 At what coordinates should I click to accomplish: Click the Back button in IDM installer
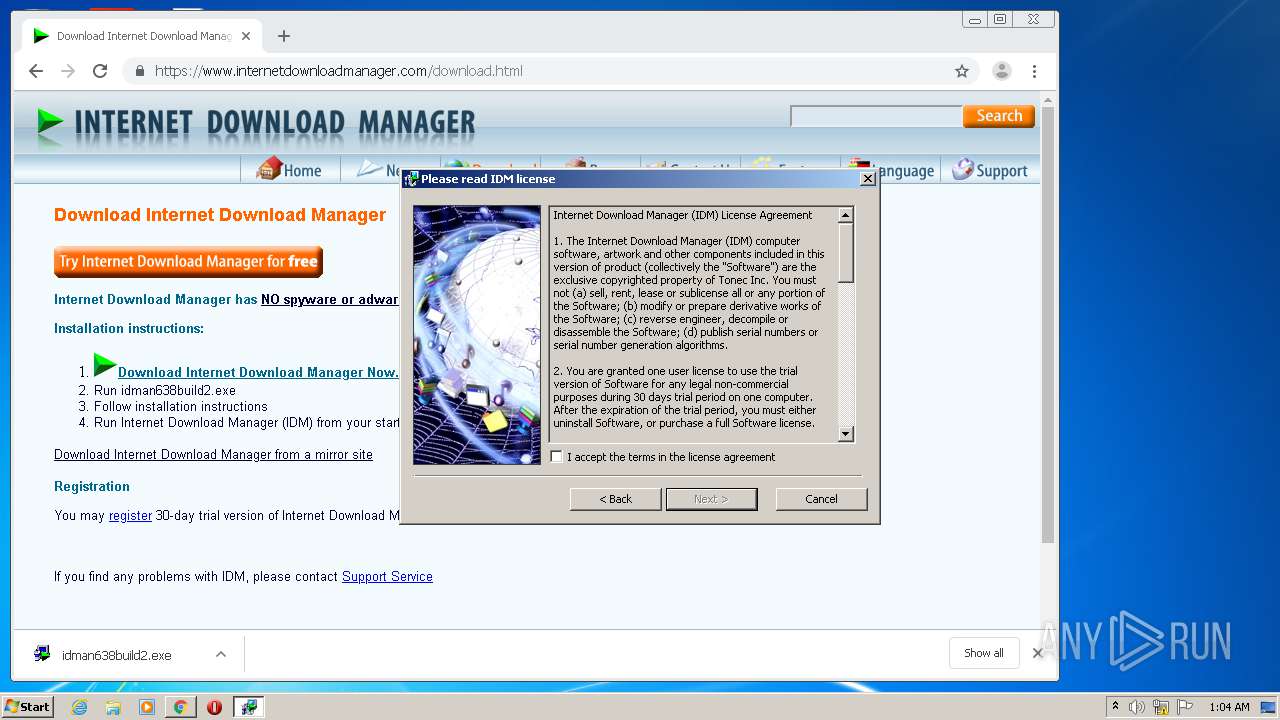(615, 499)
